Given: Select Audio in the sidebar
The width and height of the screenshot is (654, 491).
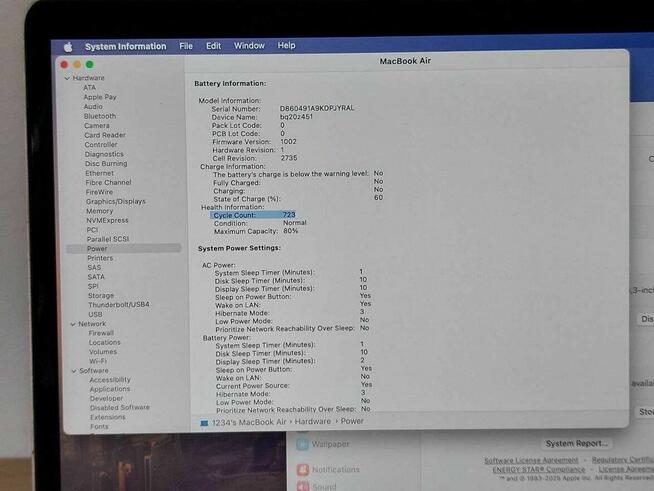Looking at the screenshot, I should (93, 107).
